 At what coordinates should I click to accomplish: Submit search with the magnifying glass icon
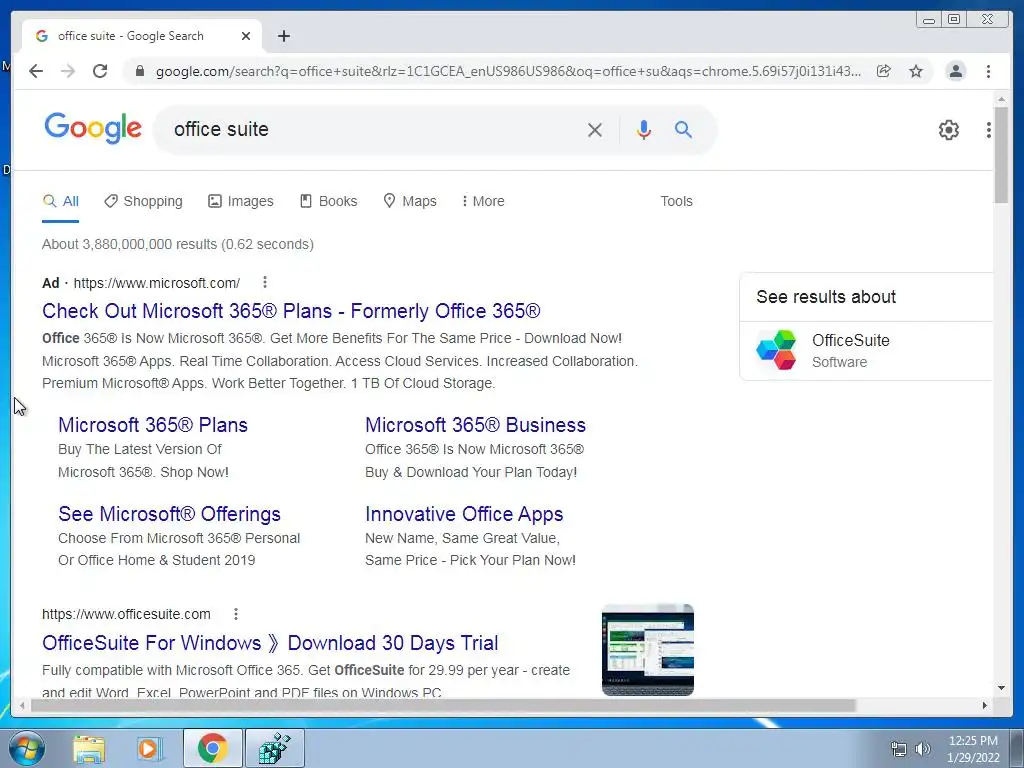pos(683,129)
